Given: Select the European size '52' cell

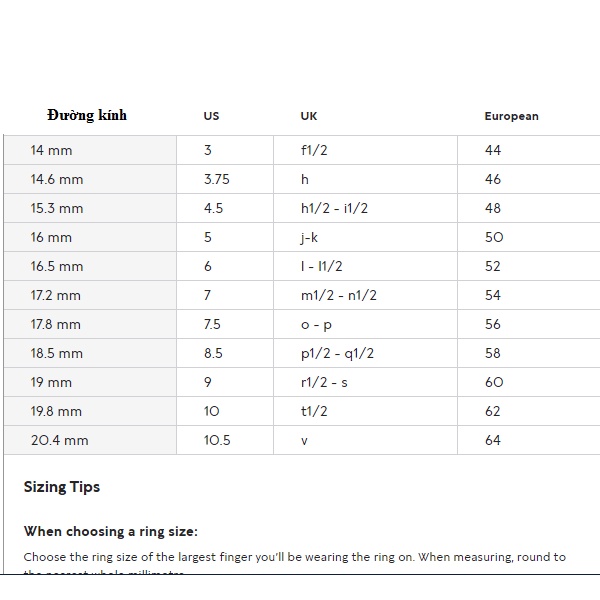Looking at the screenshot, I should click(492, 266).
